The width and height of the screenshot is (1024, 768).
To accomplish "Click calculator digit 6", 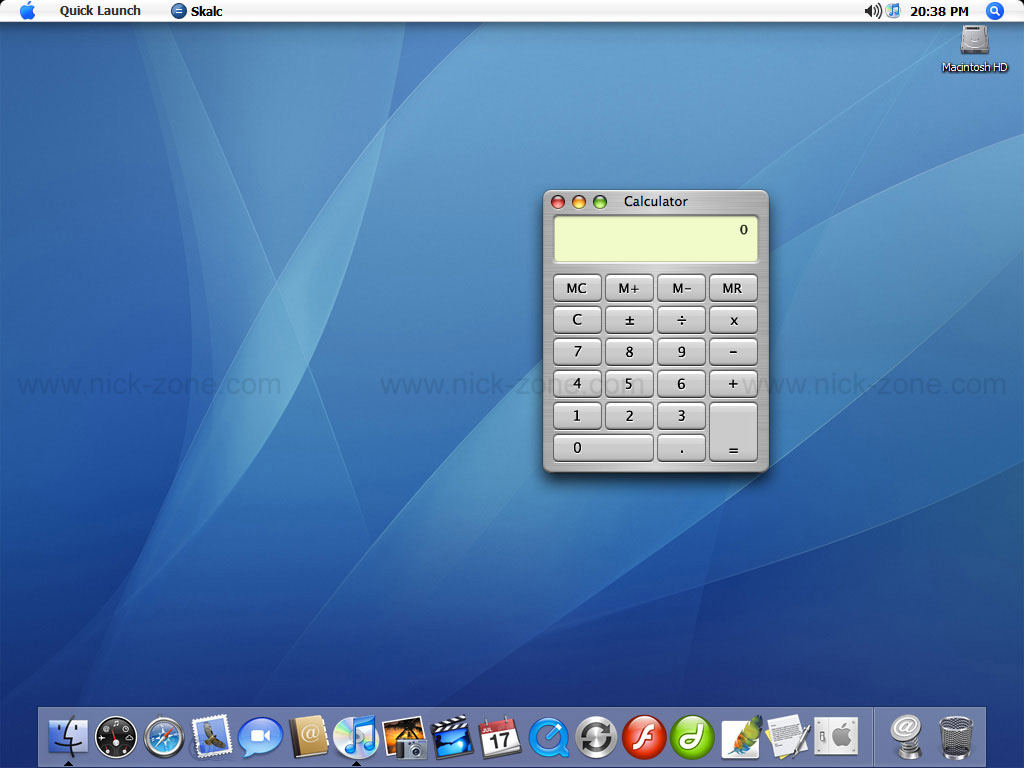I will (681, 384).
